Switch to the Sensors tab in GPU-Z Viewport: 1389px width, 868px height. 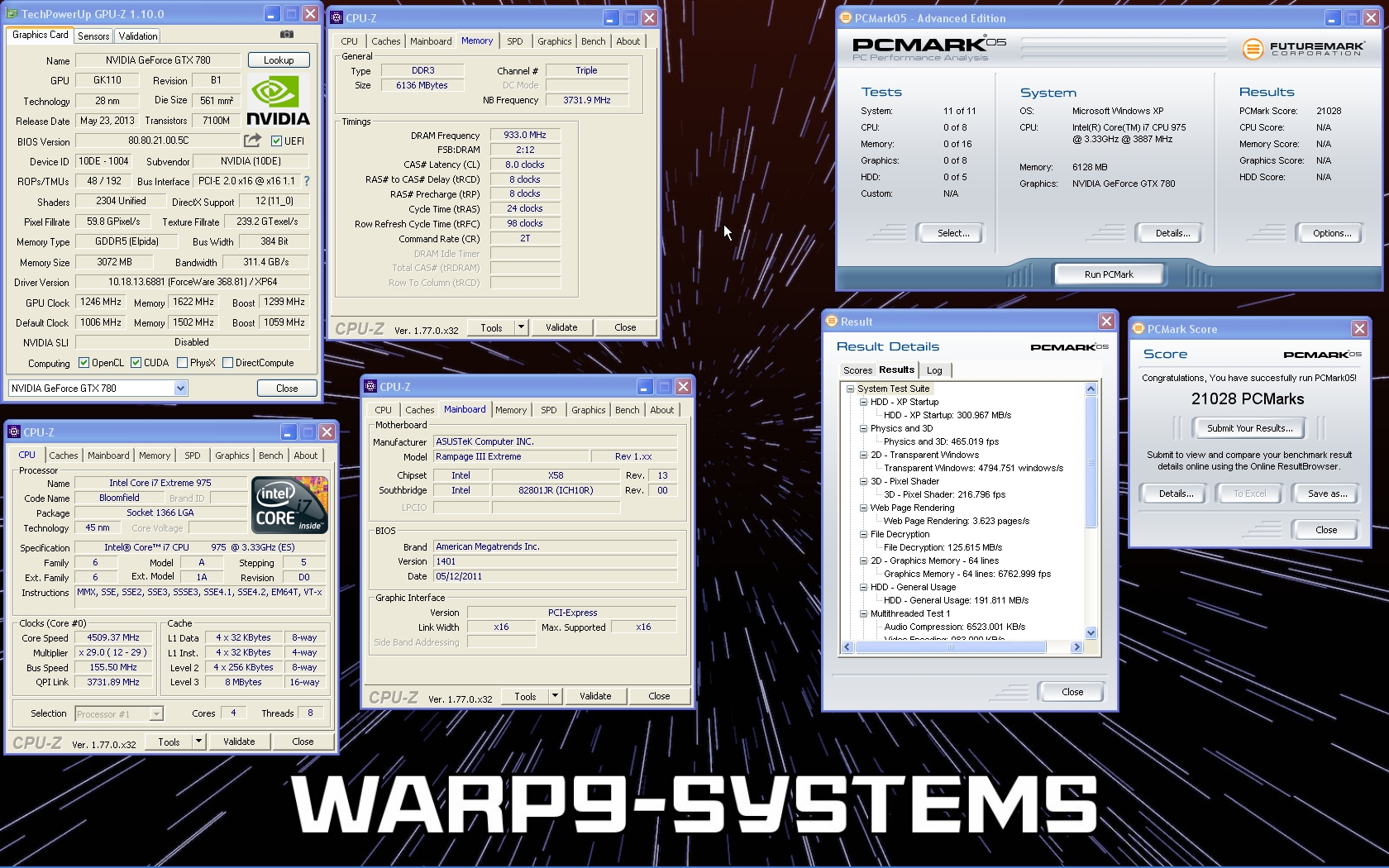tap(93, 36)
